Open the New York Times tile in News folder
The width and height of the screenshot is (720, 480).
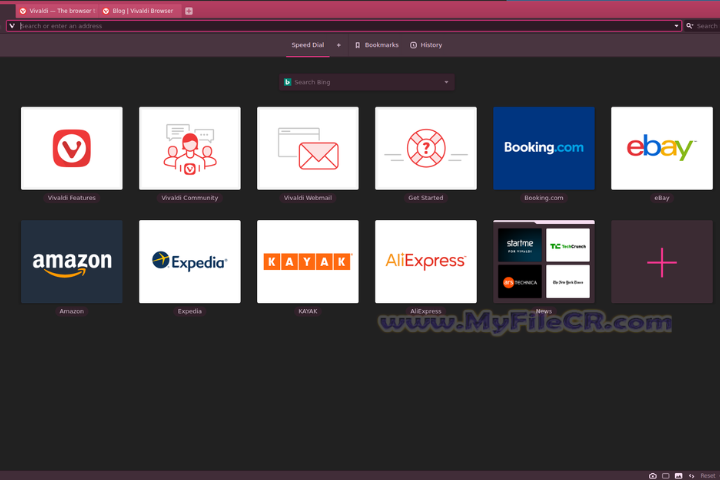(568, 282)
